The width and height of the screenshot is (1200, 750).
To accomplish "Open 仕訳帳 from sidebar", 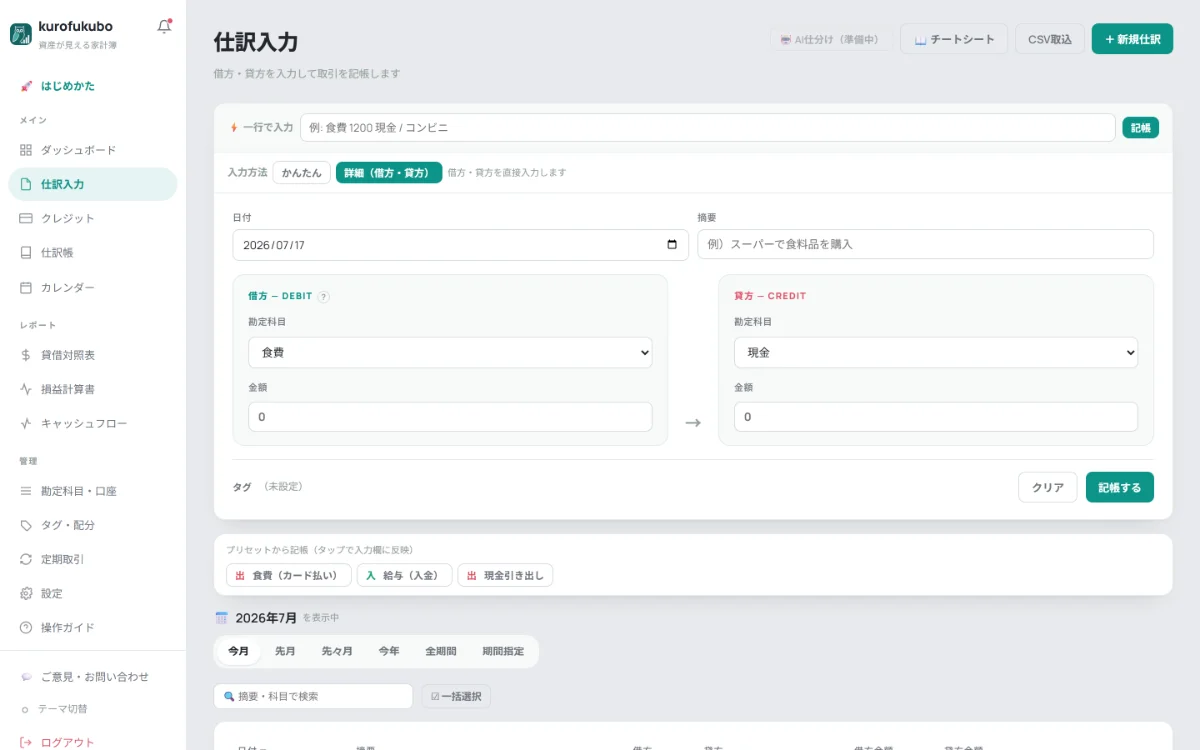I will click(x=93, y=253).
